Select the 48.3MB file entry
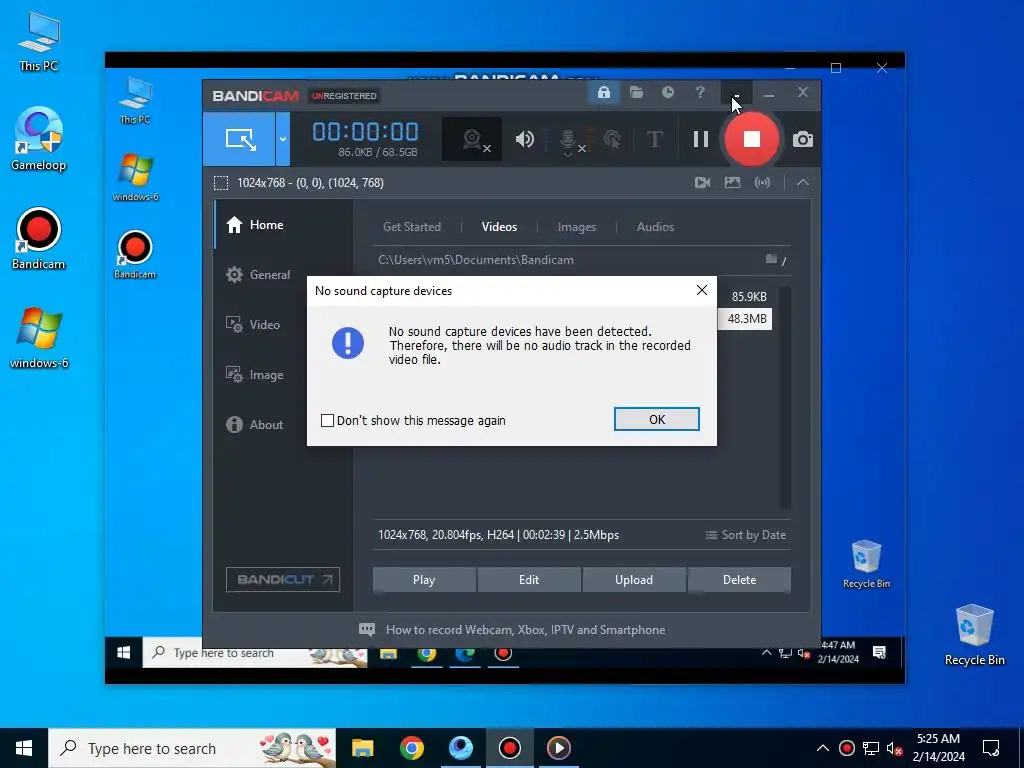The width and height of the screenshot is (1024, 768). 746,319
